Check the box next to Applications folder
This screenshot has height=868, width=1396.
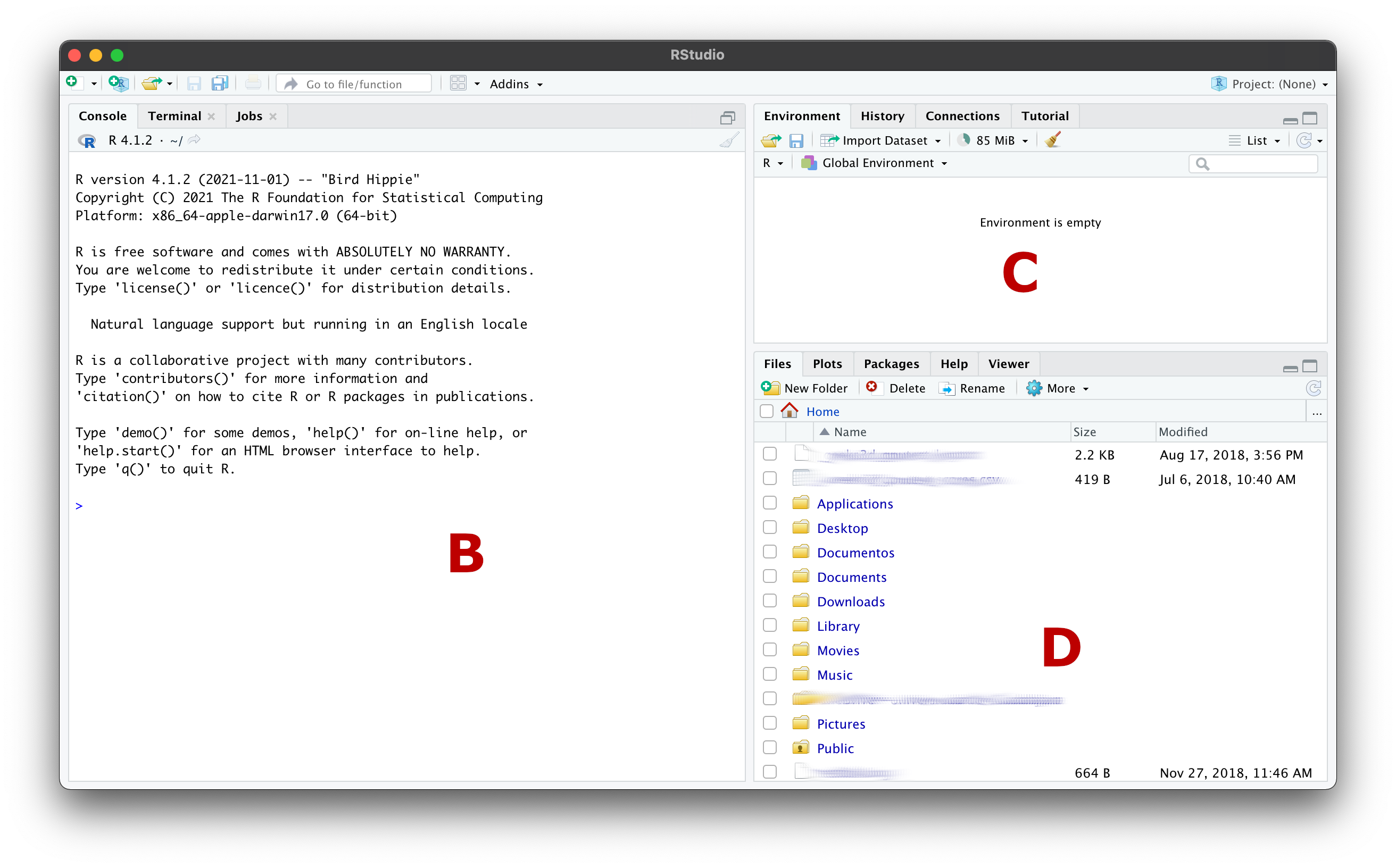point(769,503)
